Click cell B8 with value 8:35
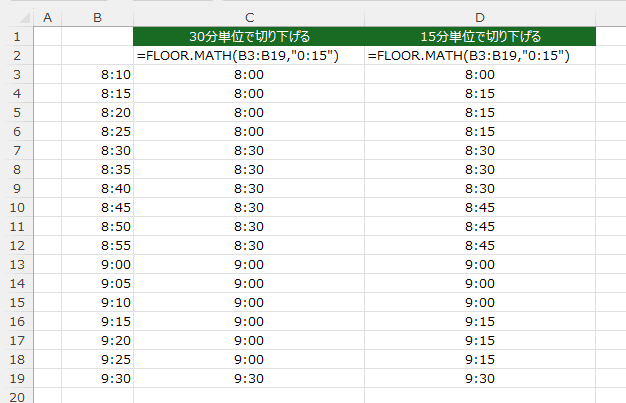The width and height of the screenshot is (626, 403). [97, 170]
